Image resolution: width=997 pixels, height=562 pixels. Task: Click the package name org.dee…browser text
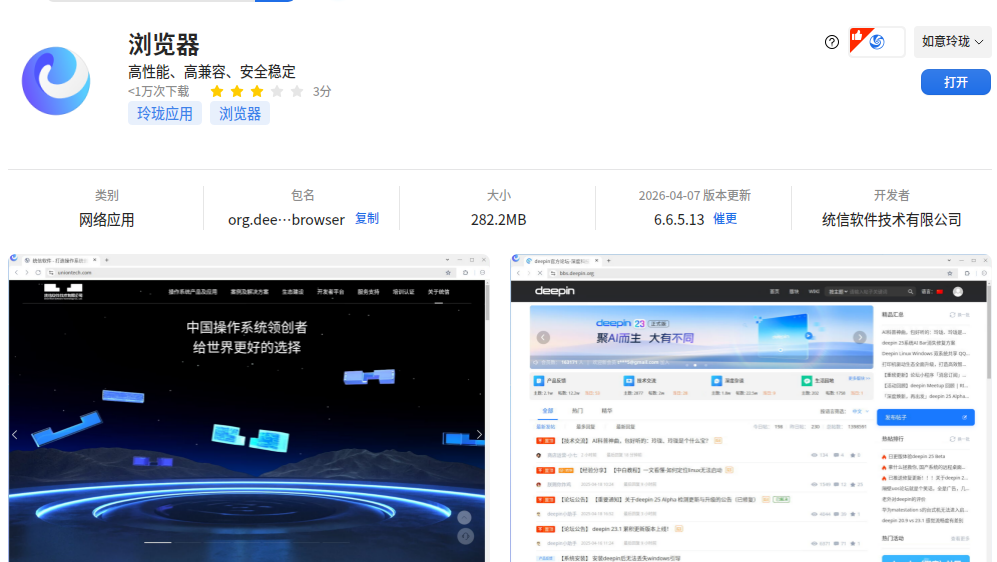(286, 220)
